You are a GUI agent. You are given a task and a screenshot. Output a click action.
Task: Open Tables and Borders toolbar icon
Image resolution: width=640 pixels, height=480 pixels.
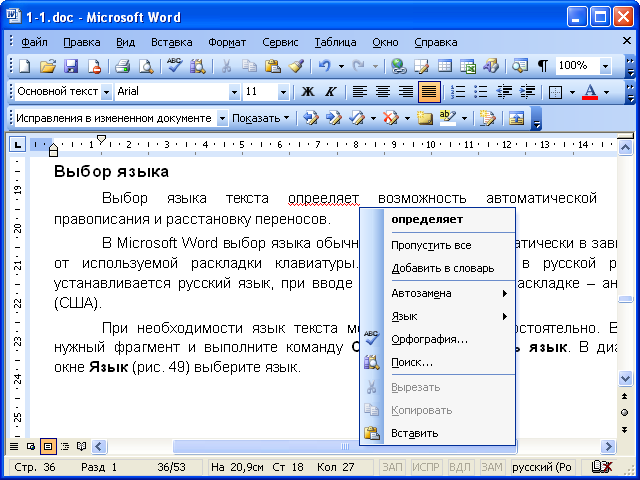(421, 66)
